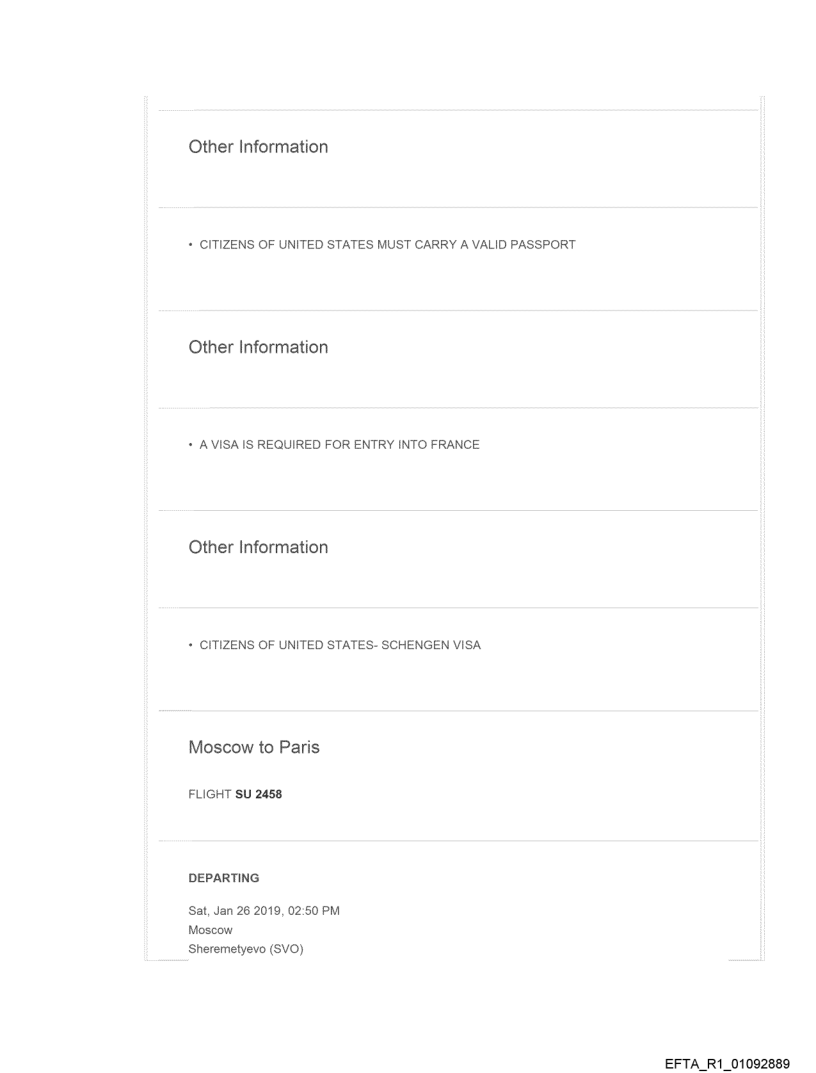Click the bullet before the passport notice
Screen dimensions: 816x1073
[x=191, y=245]
